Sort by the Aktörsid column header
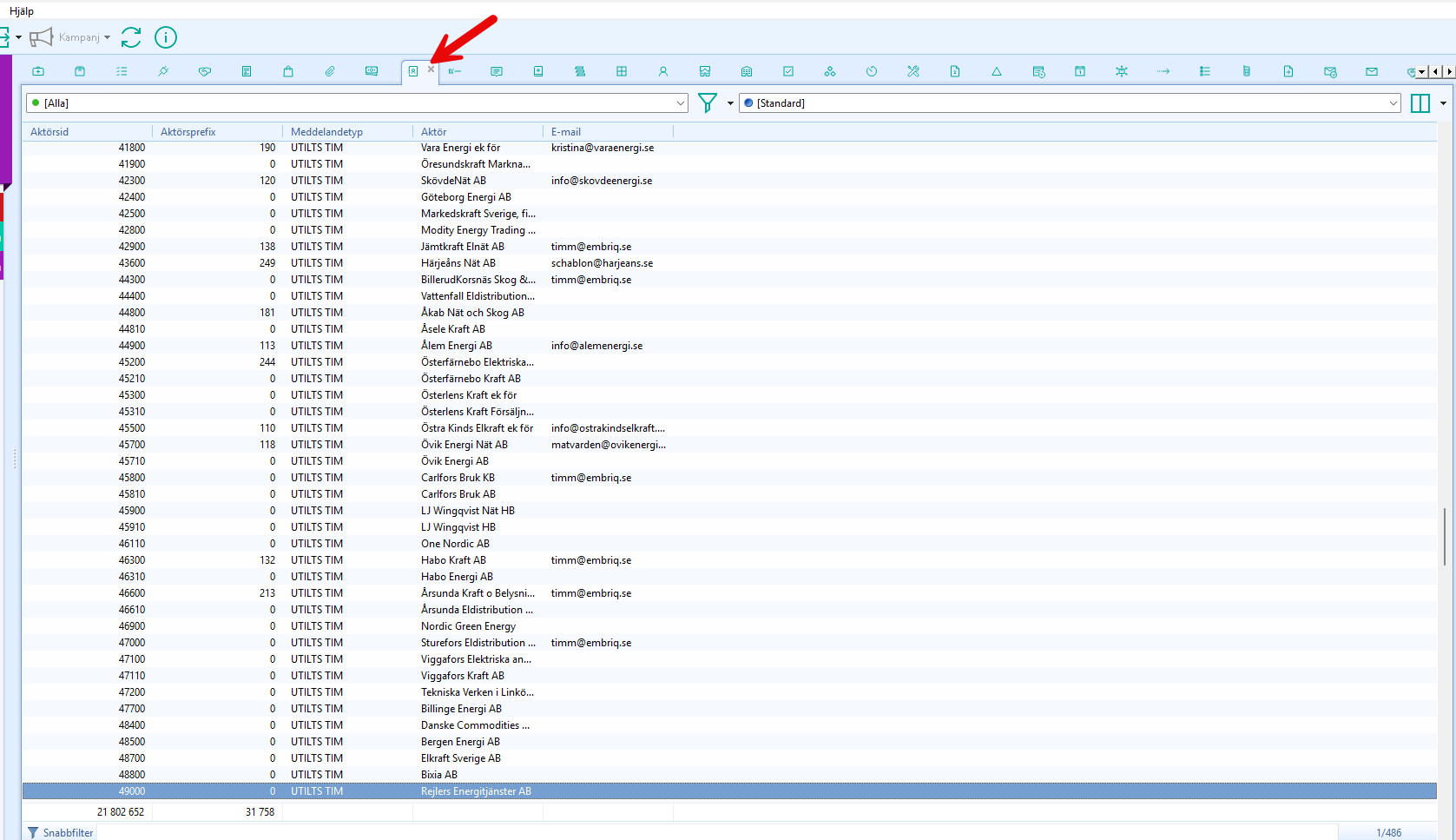 point(49,132)
